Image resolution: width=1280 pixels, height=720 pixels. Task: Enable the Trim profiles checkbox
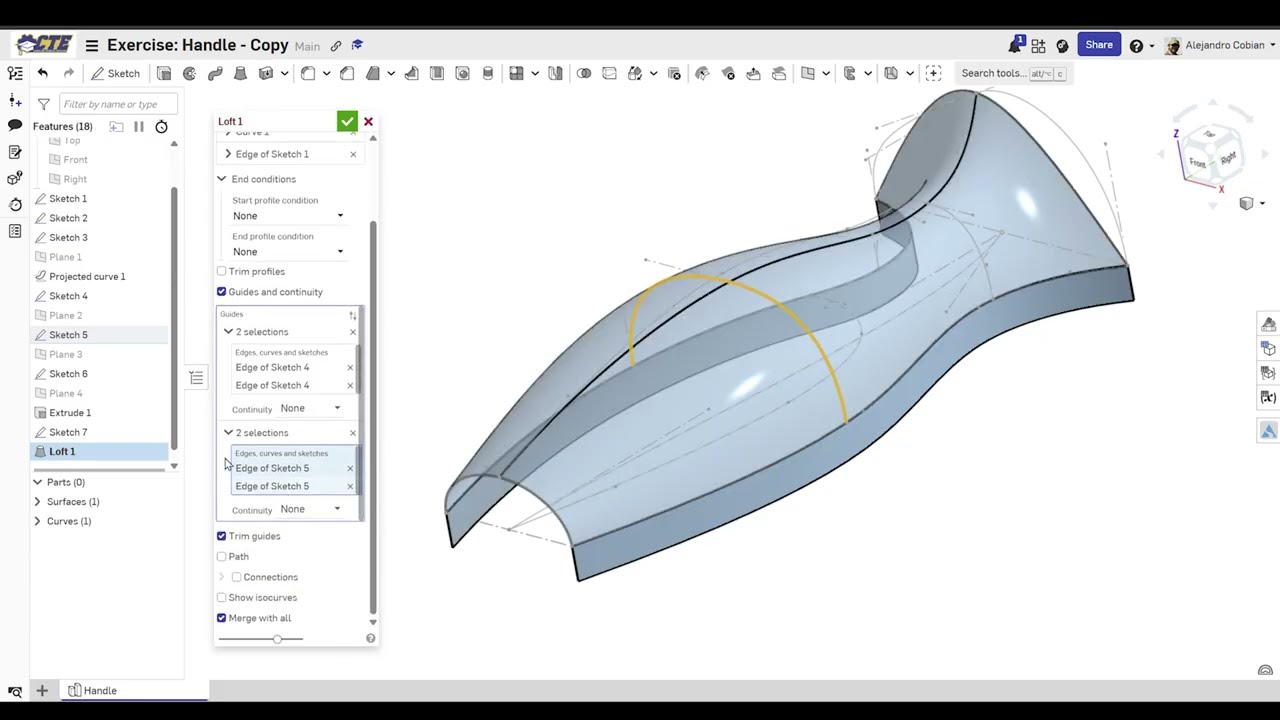click(x=222, y=271)
